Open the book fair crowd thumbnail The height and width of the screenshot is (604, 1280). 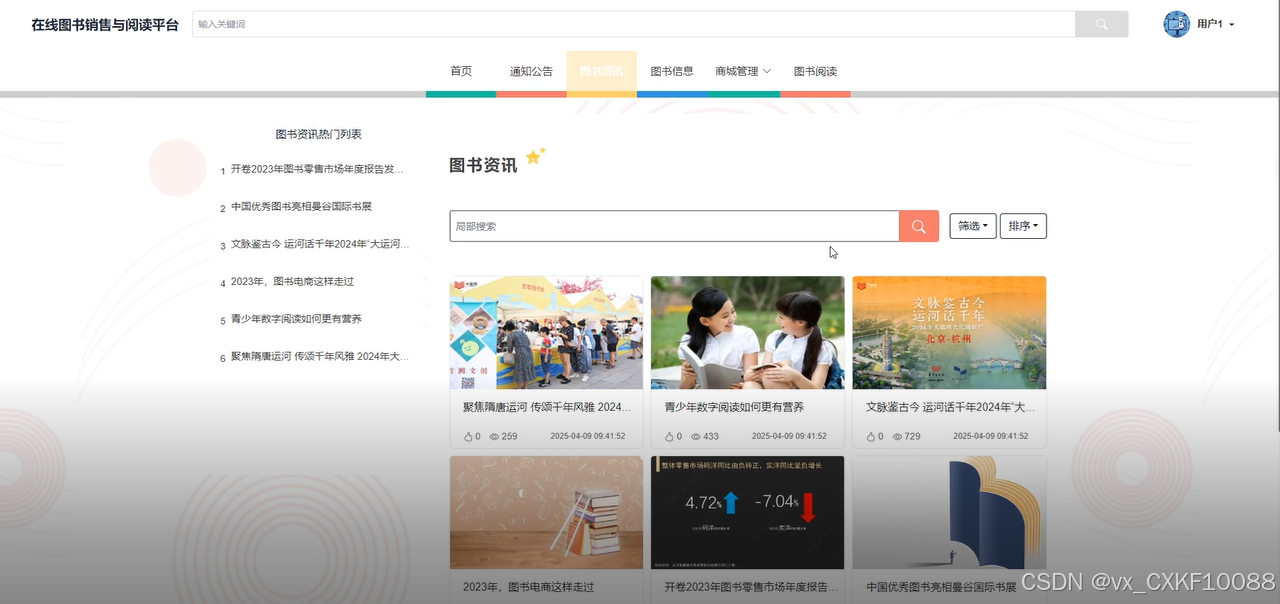[x=546, y=332]
